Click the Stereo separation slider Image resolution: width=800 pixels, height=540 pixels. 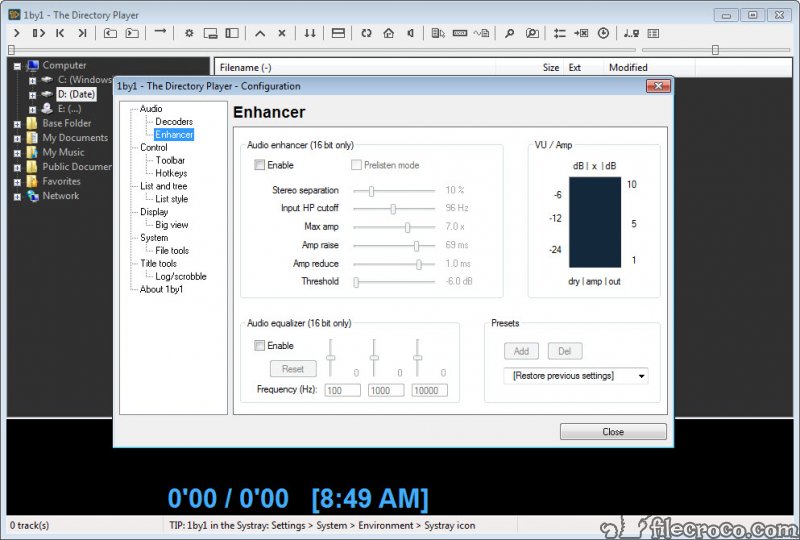(x=394, y=191)
